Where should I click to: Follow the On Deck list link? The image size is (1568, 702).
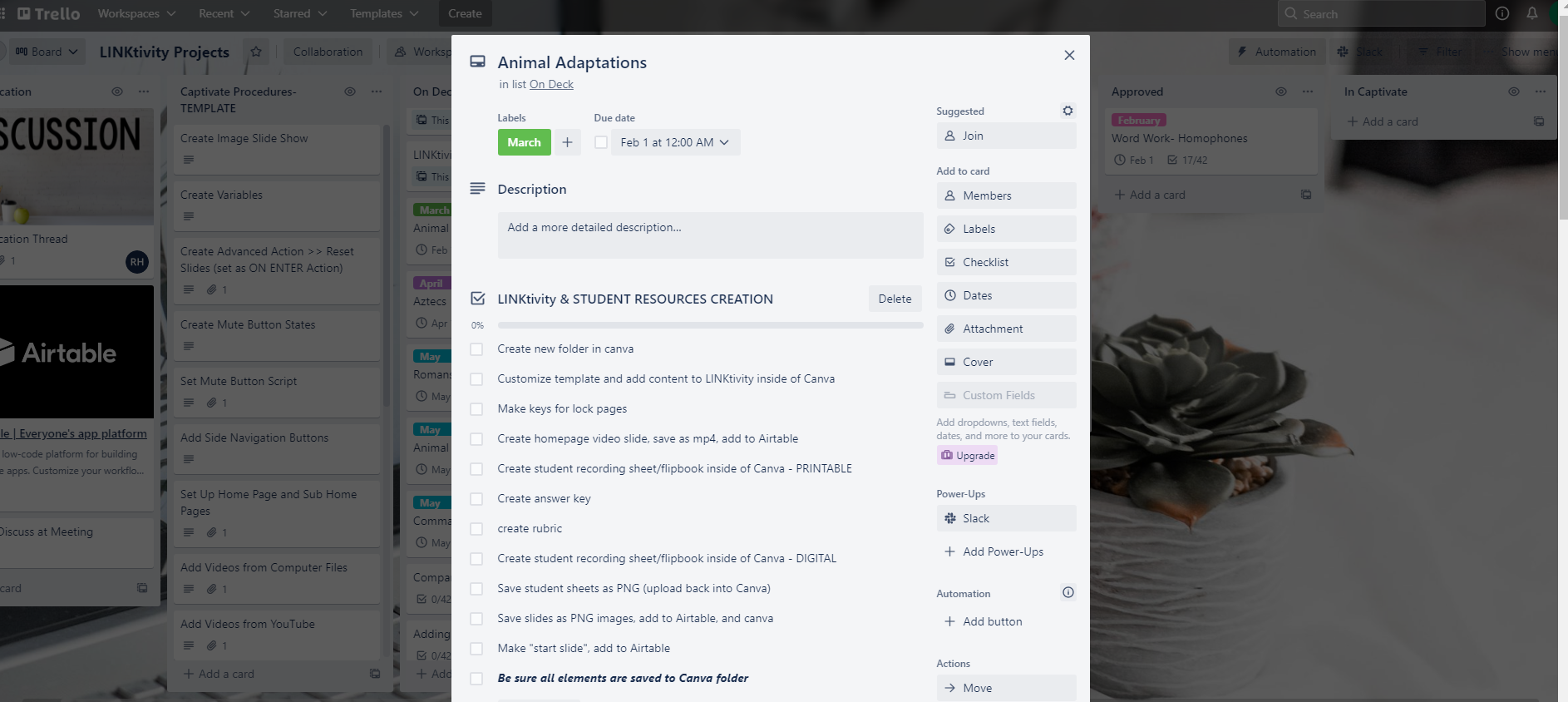click(551, 84)
